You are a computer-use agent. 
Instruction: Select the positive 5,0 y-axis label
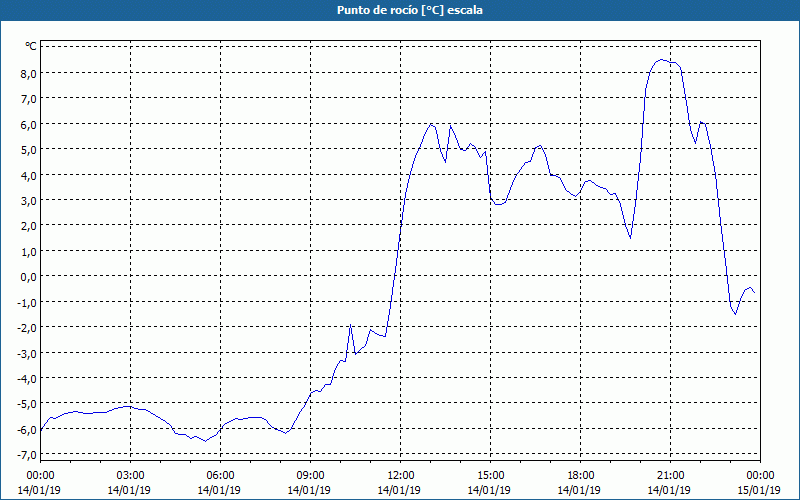[x=29, y=150]
